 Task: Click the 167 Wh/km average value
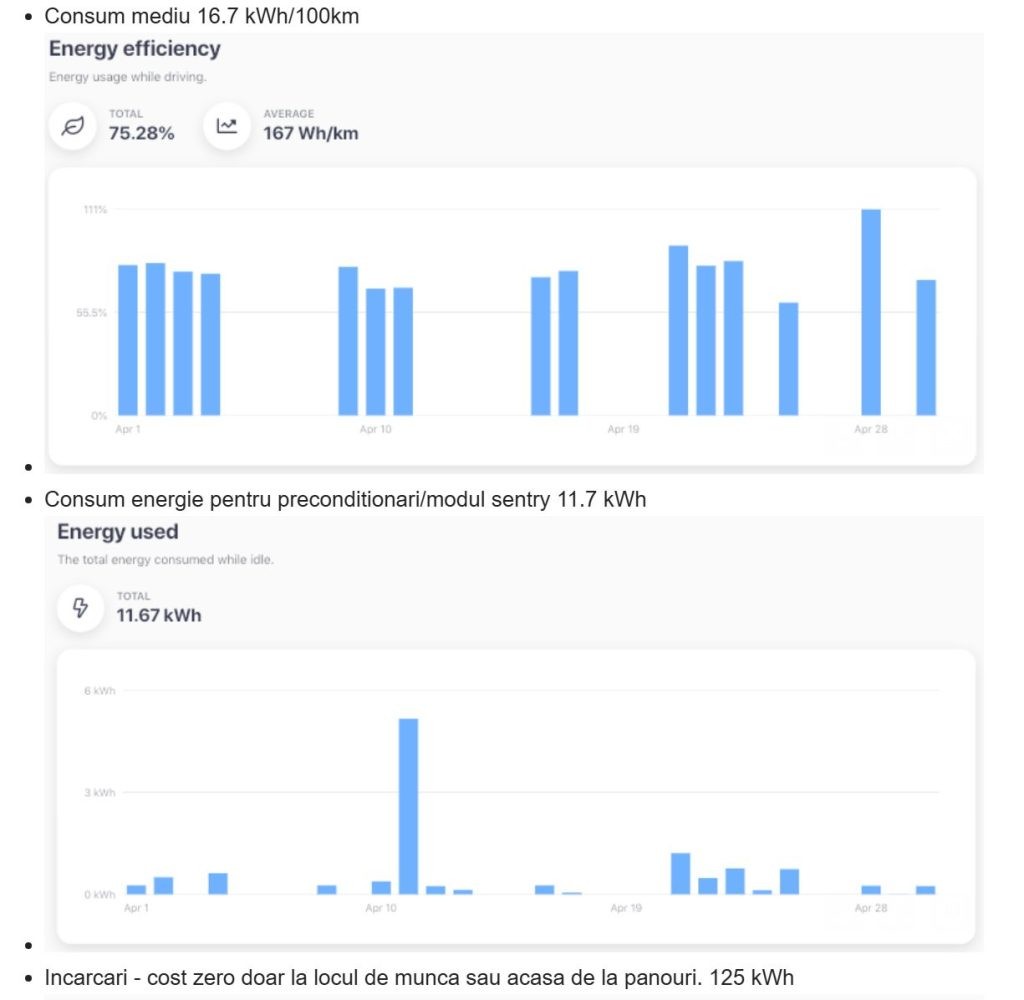(x=310, y=133)
